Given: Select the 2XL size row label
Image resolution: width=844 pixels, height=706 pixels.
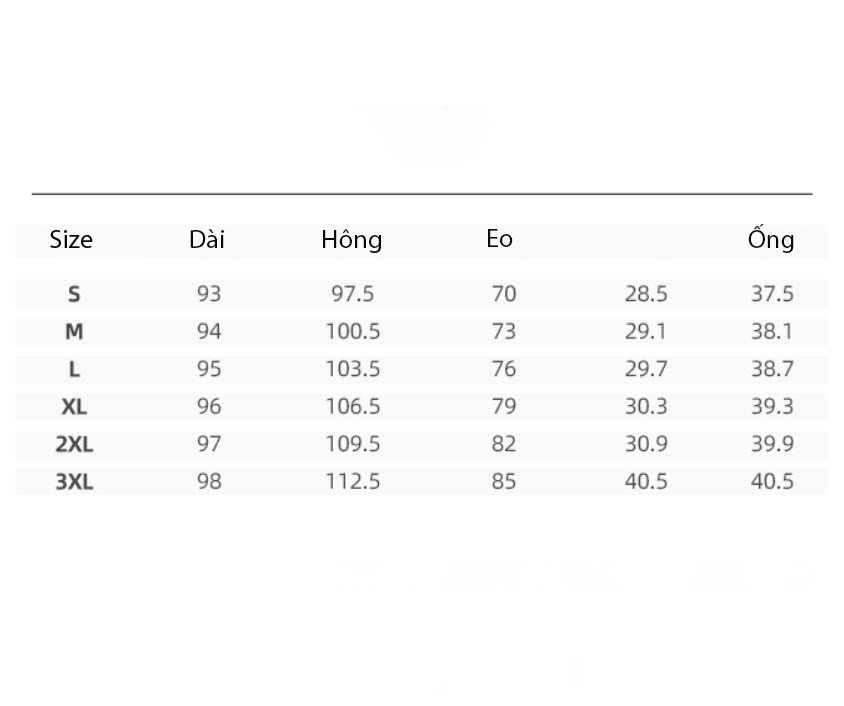Looking at the screenshot, I should (x=74, y=444).
